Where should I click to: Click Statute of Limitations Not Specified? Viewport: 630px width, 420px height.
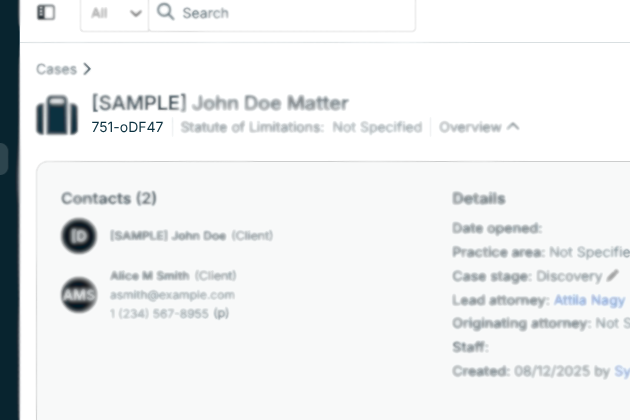pos(301,127)
